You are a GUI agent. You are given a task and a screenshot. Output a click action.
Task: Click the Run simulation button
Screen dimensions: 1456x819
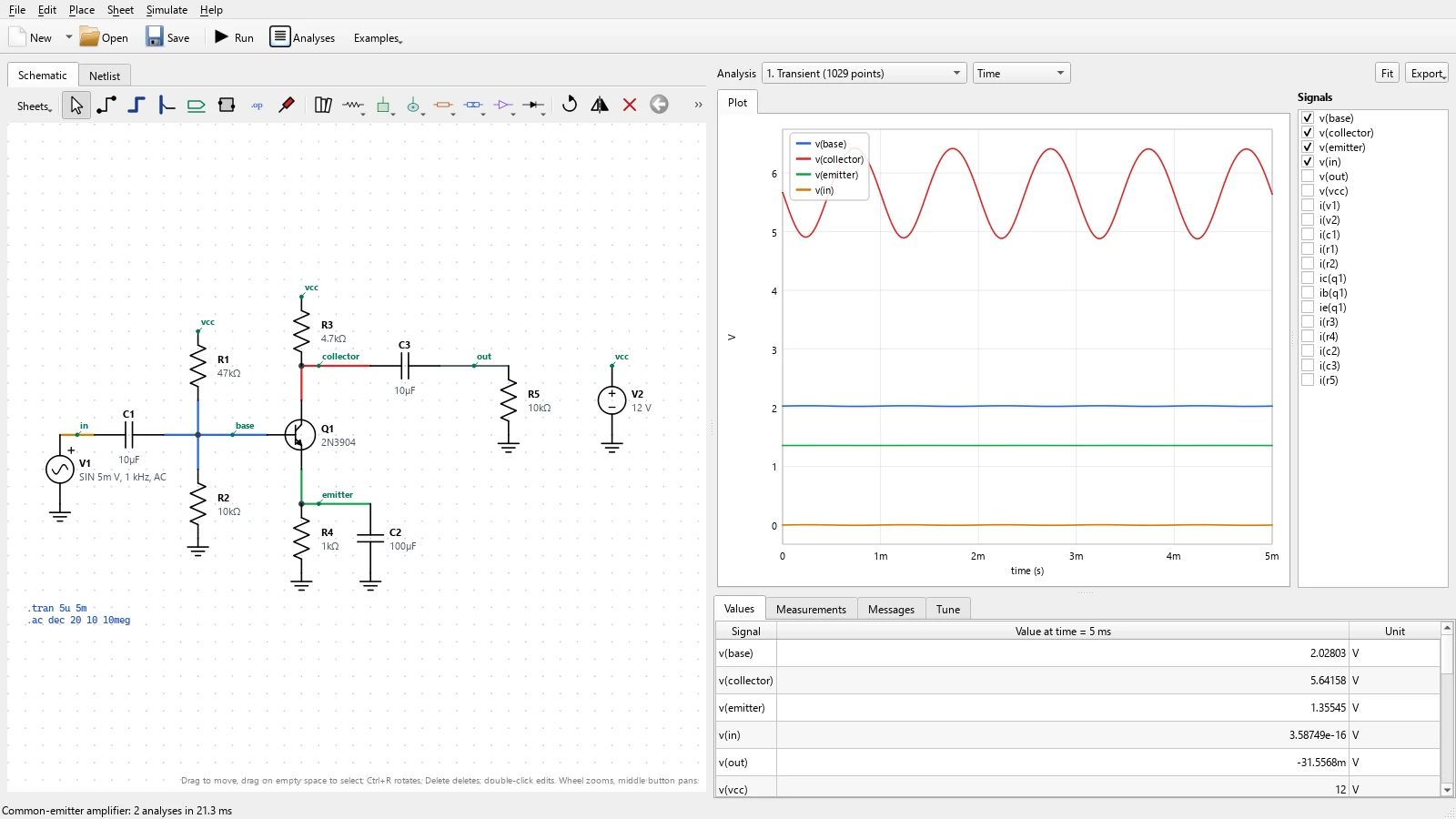coord(234,37)
